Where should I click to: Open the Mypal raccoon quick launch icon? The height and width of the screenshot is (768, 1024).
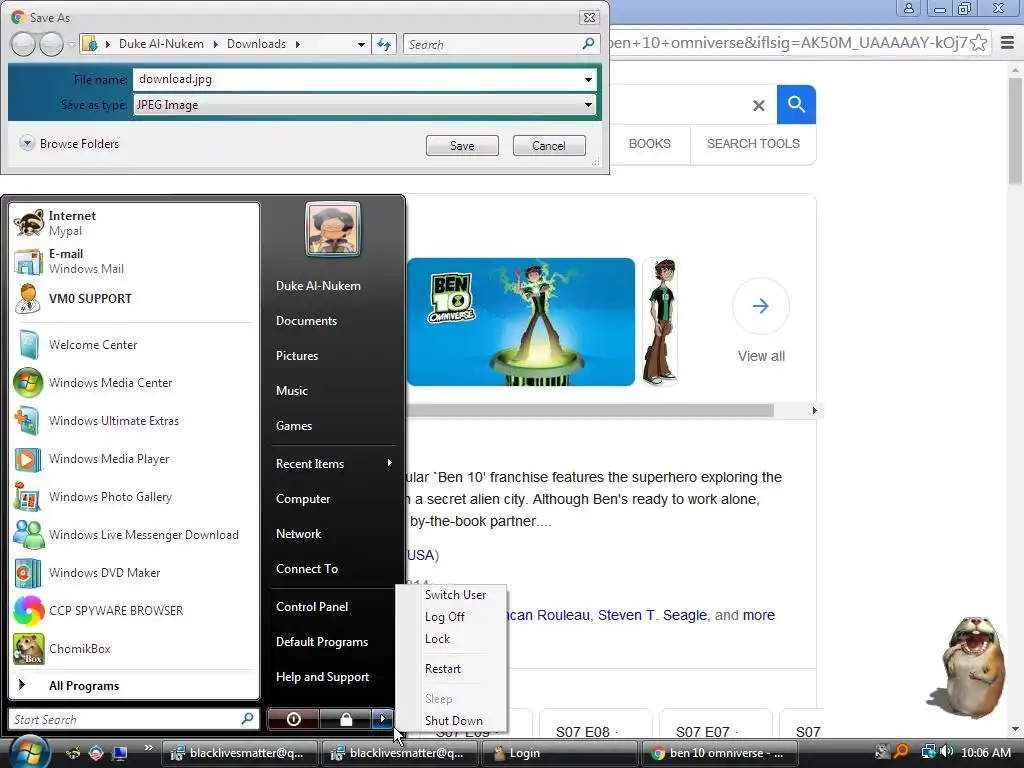[72, 753]
